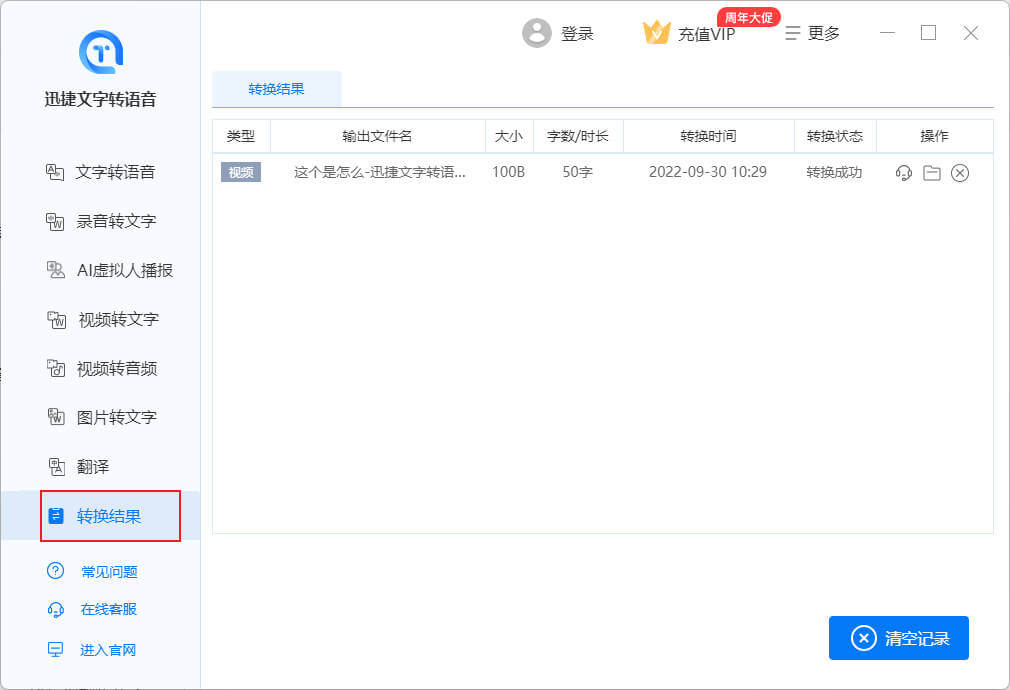Click the crown icon for 充值VIP

coord(656,33)
